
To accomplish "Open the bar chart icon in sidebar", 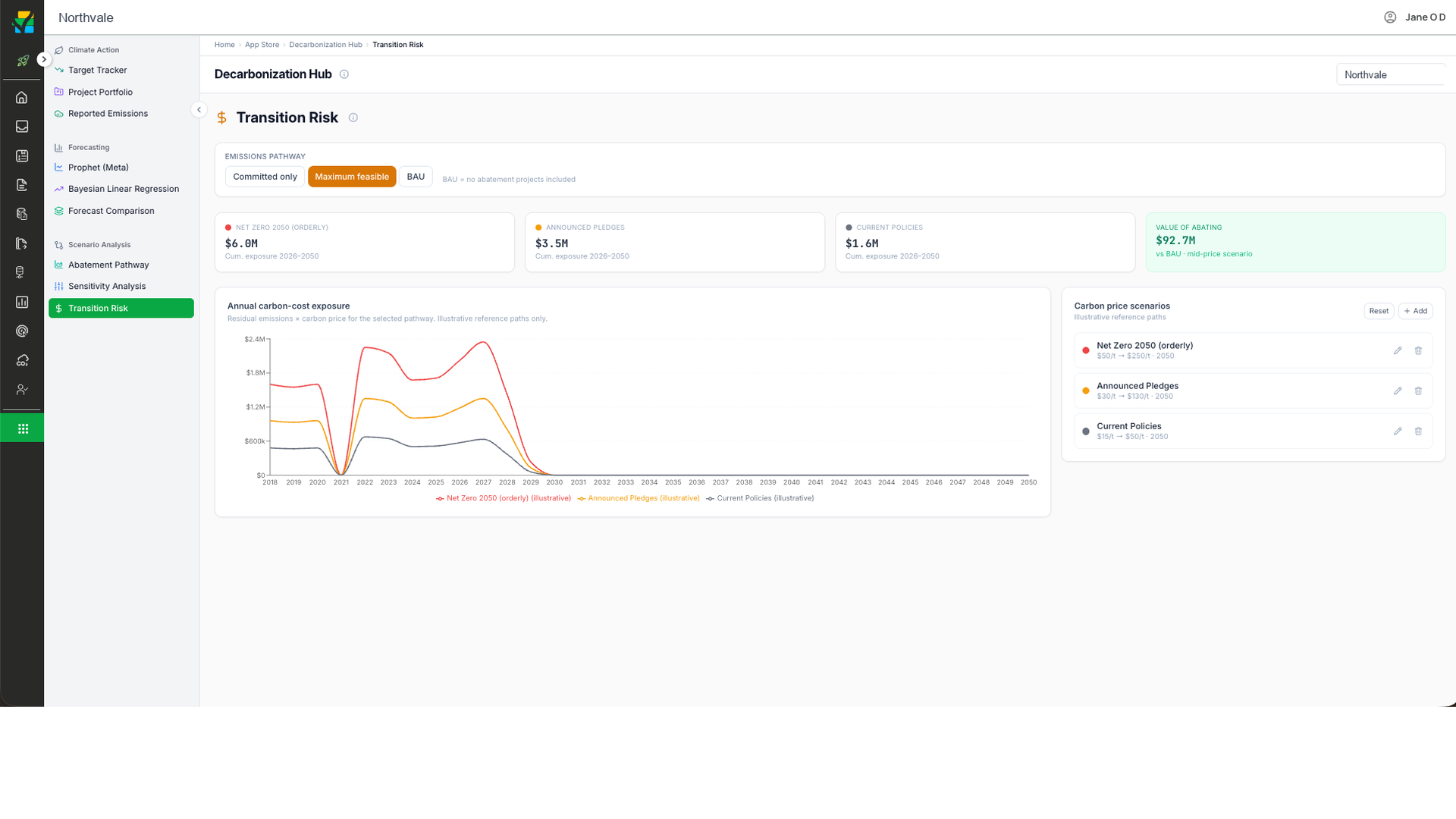I will [22, 302].
